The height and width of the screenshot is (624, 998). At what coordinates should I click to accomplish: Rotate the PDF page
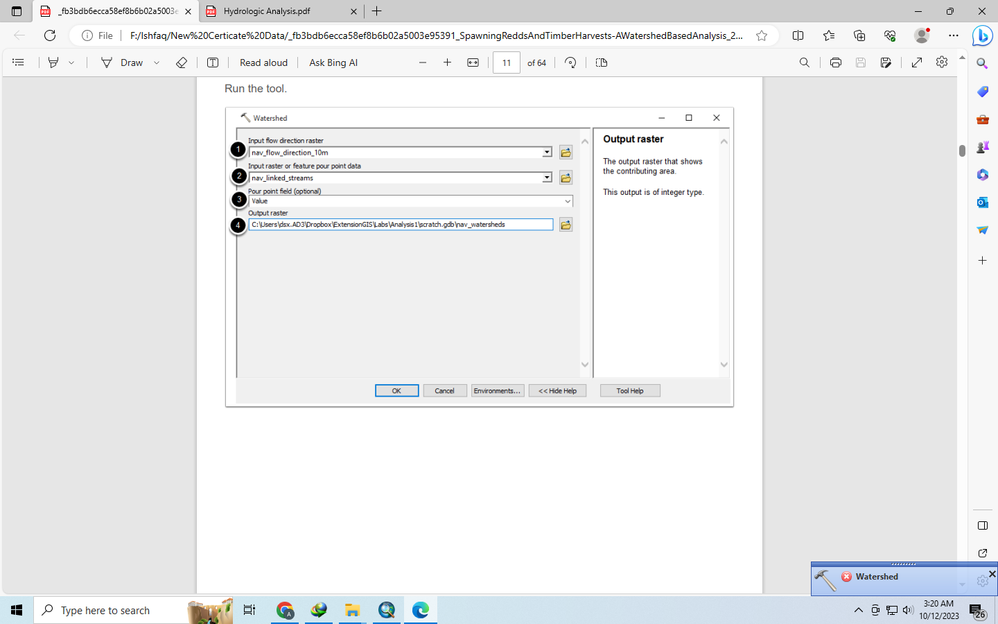[x=570, y=62]
